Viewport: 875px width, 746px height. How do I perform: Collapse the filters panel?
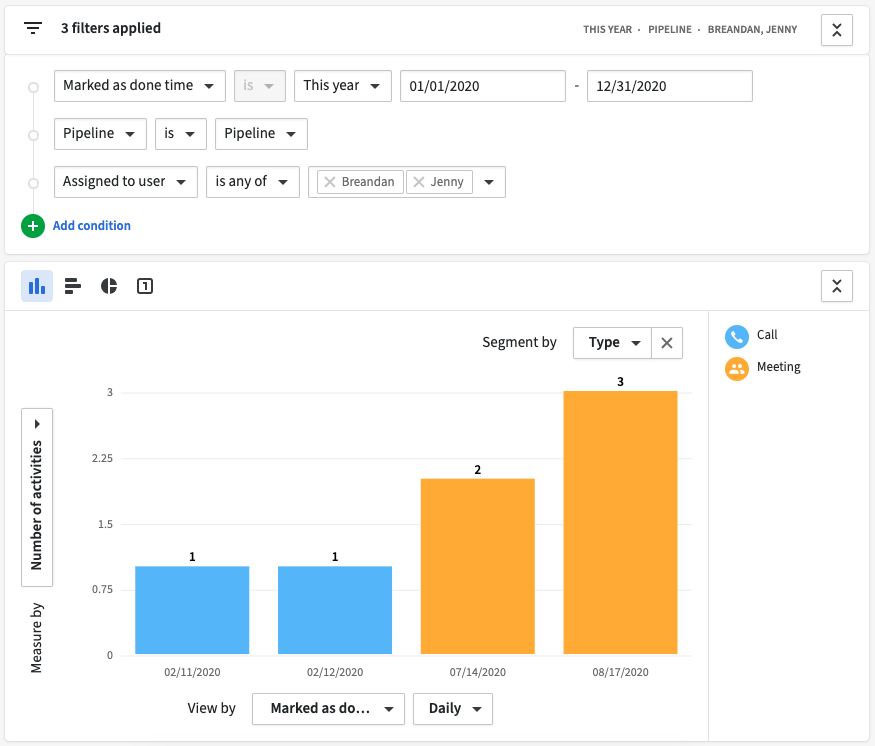(x=836, y=30)
